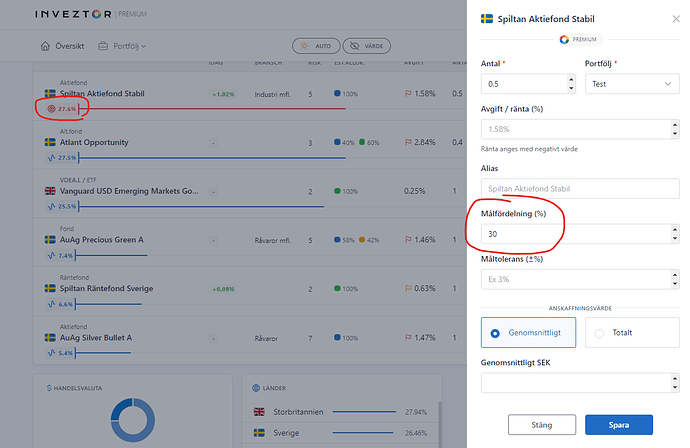Click the Portfölj briefcase icon
The height and width of the screenshot is (448, 690).
(104, 46)
